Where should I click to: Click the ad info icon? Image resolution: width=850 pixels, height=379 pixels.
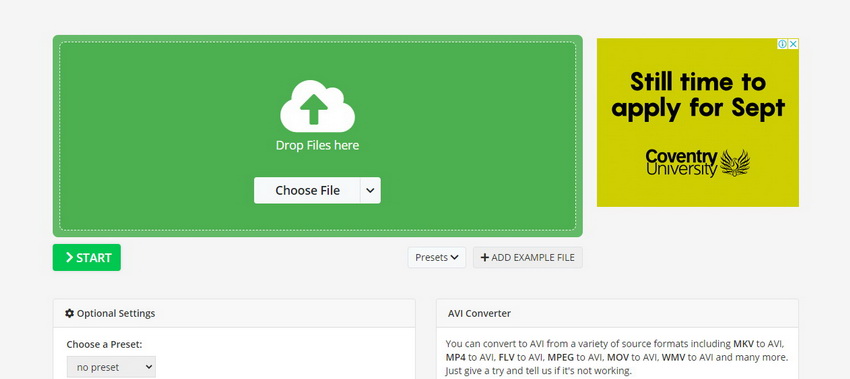(x=782, y=44)
